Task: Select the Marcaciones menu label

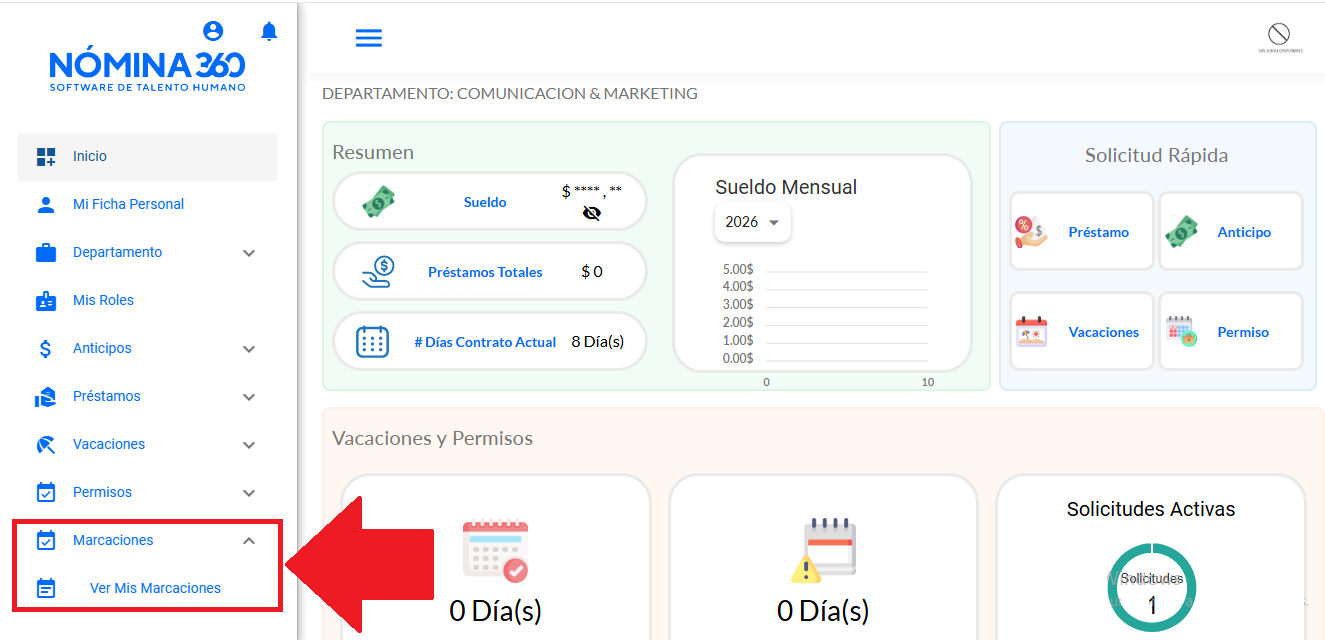Action: (113, 540)
